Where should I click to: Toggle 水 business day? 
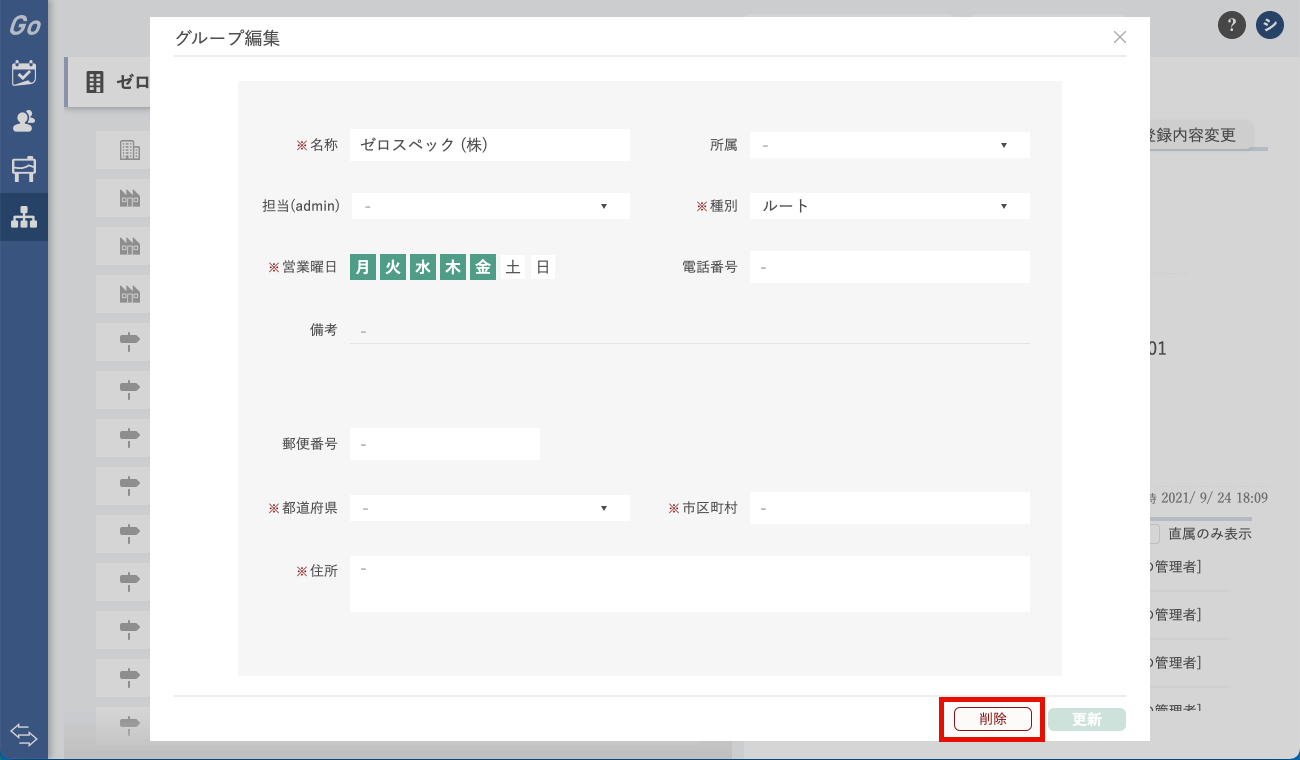pos(423,267)
